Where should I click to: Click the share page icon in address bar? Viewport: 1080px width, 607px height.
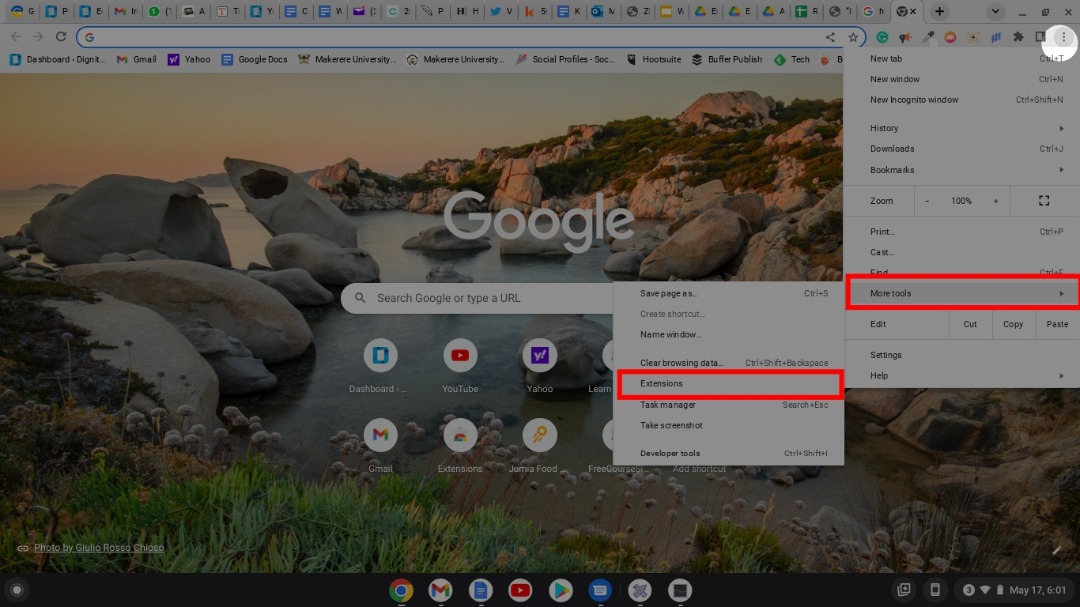point(830,37)
